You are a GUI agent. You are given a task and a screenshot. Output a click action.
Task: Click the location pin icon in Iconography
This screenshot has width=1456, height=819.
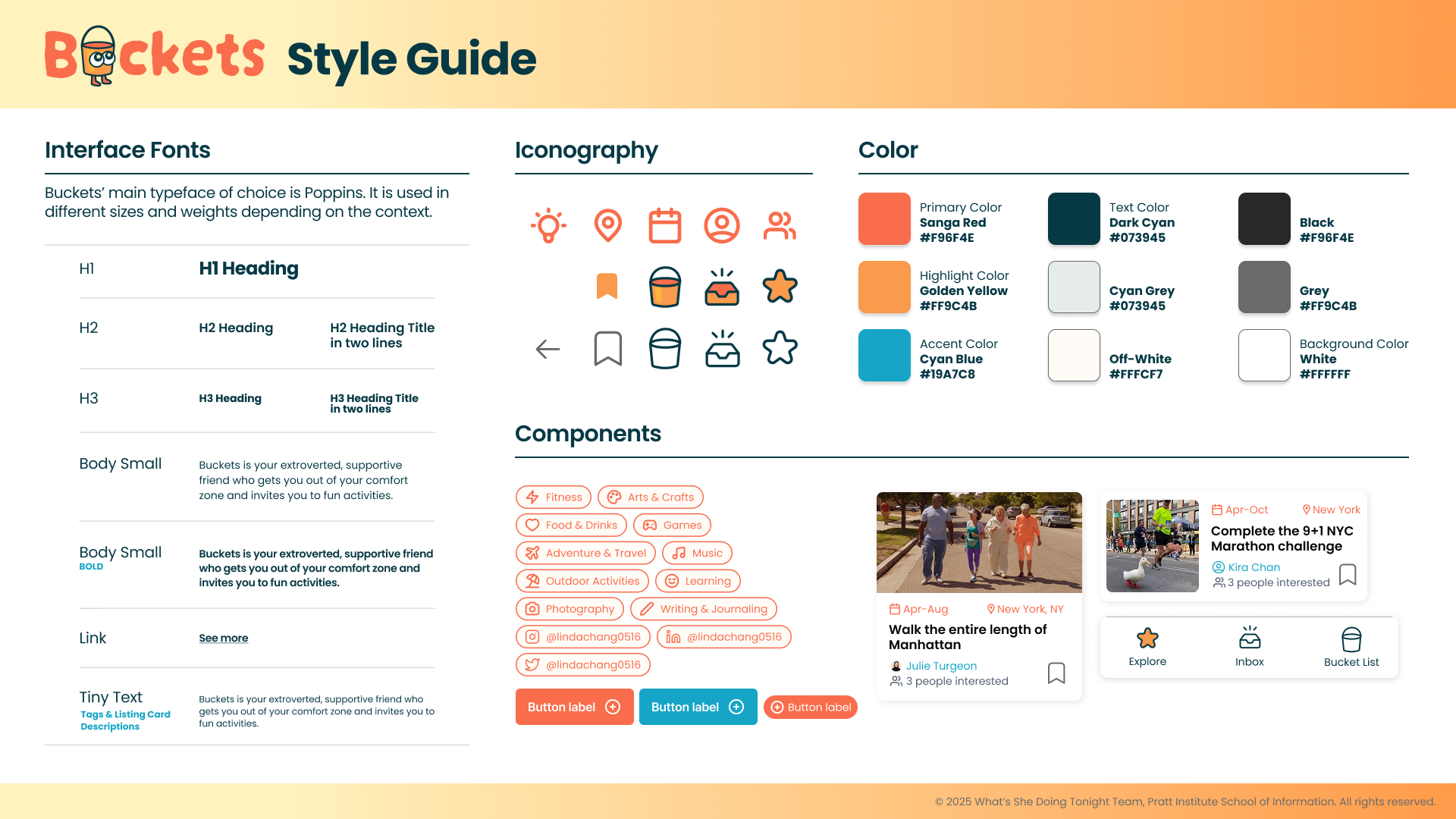pos(607,225)
